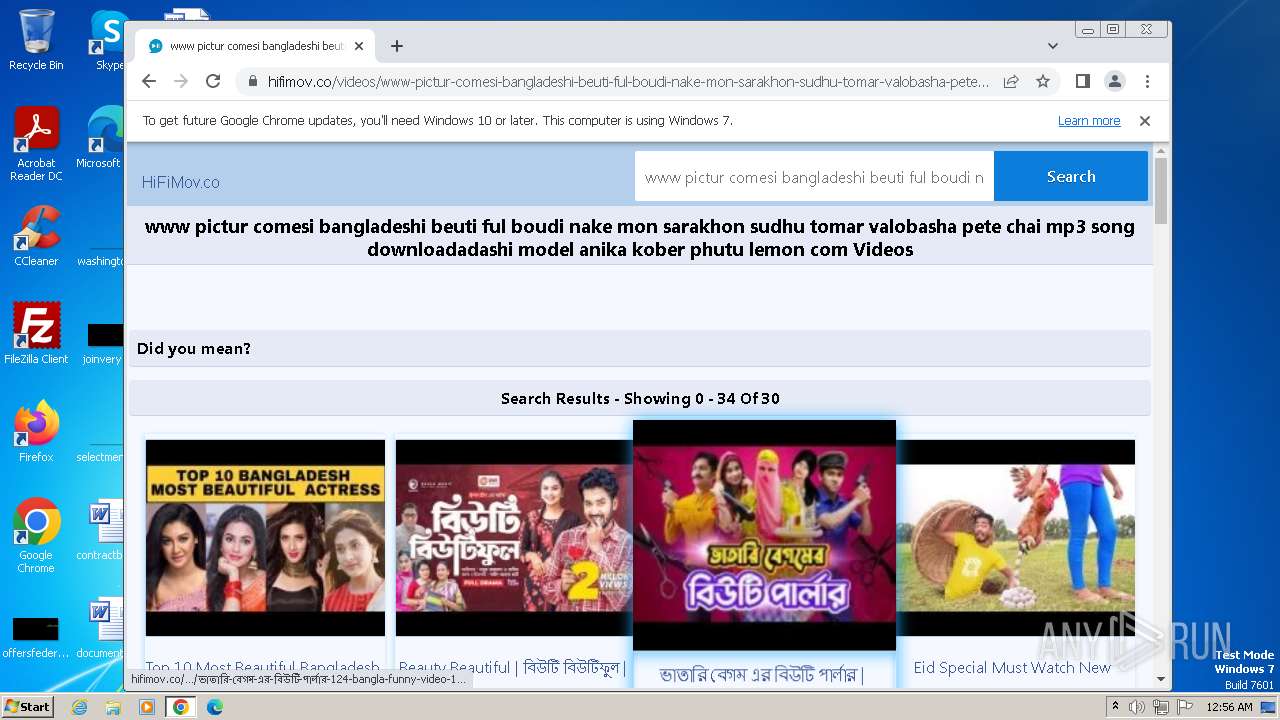This screenshot has height=720, width=1280.
Task: Open a new Chrome tab
Action: (397, 46)
